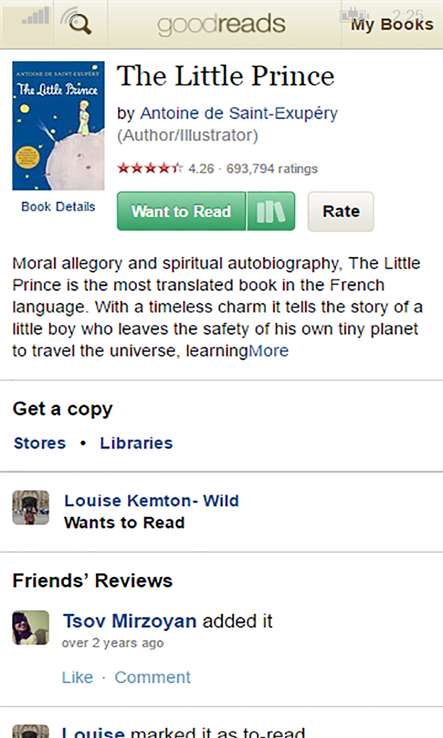Click Tsov Mirzoyan's name link
Image resolution: width=443 pixels, height=738 pixels.
(129, 621)
